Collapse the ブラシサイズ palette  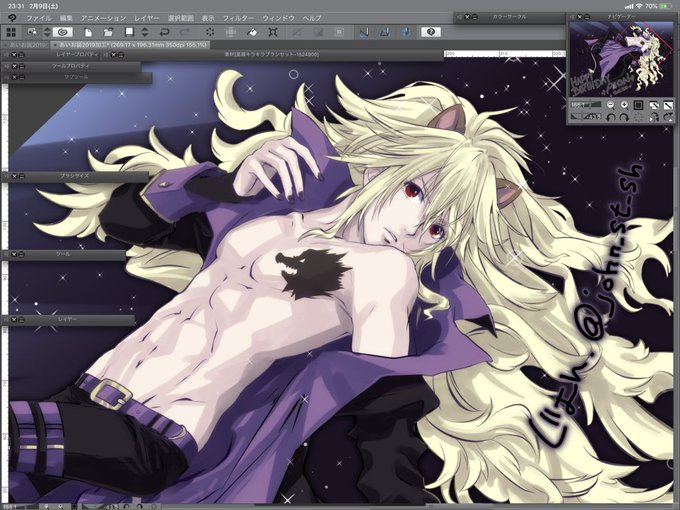pyautogui.click(x=22, y=177)
